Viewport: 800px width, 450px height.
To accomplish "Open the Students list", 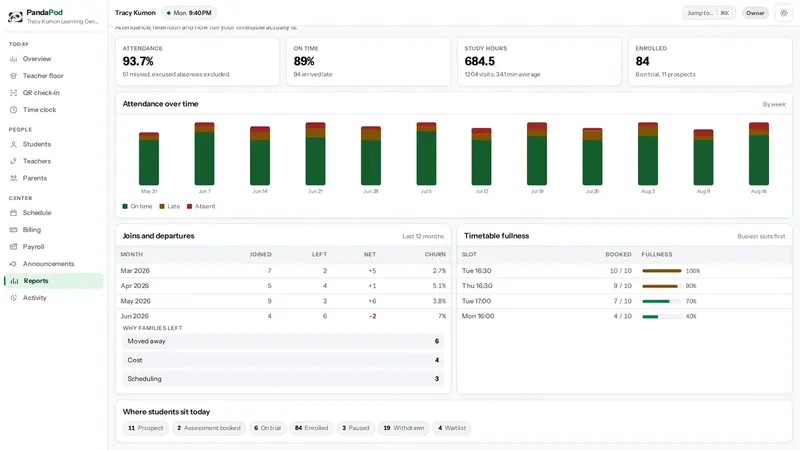I will 54,144.
